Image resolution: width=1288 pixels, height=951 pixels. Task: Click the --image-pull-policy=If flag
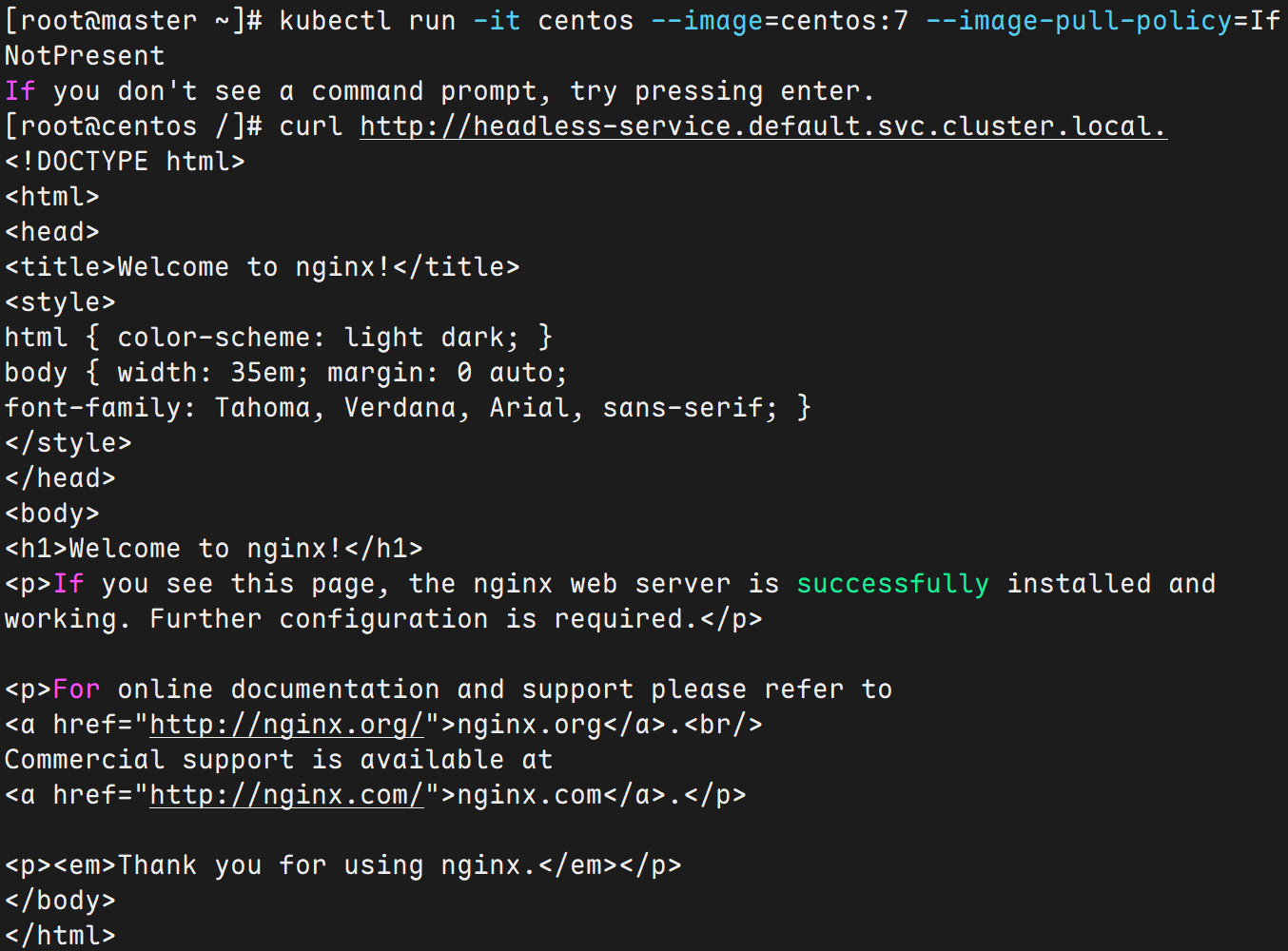click(1103, 21)
